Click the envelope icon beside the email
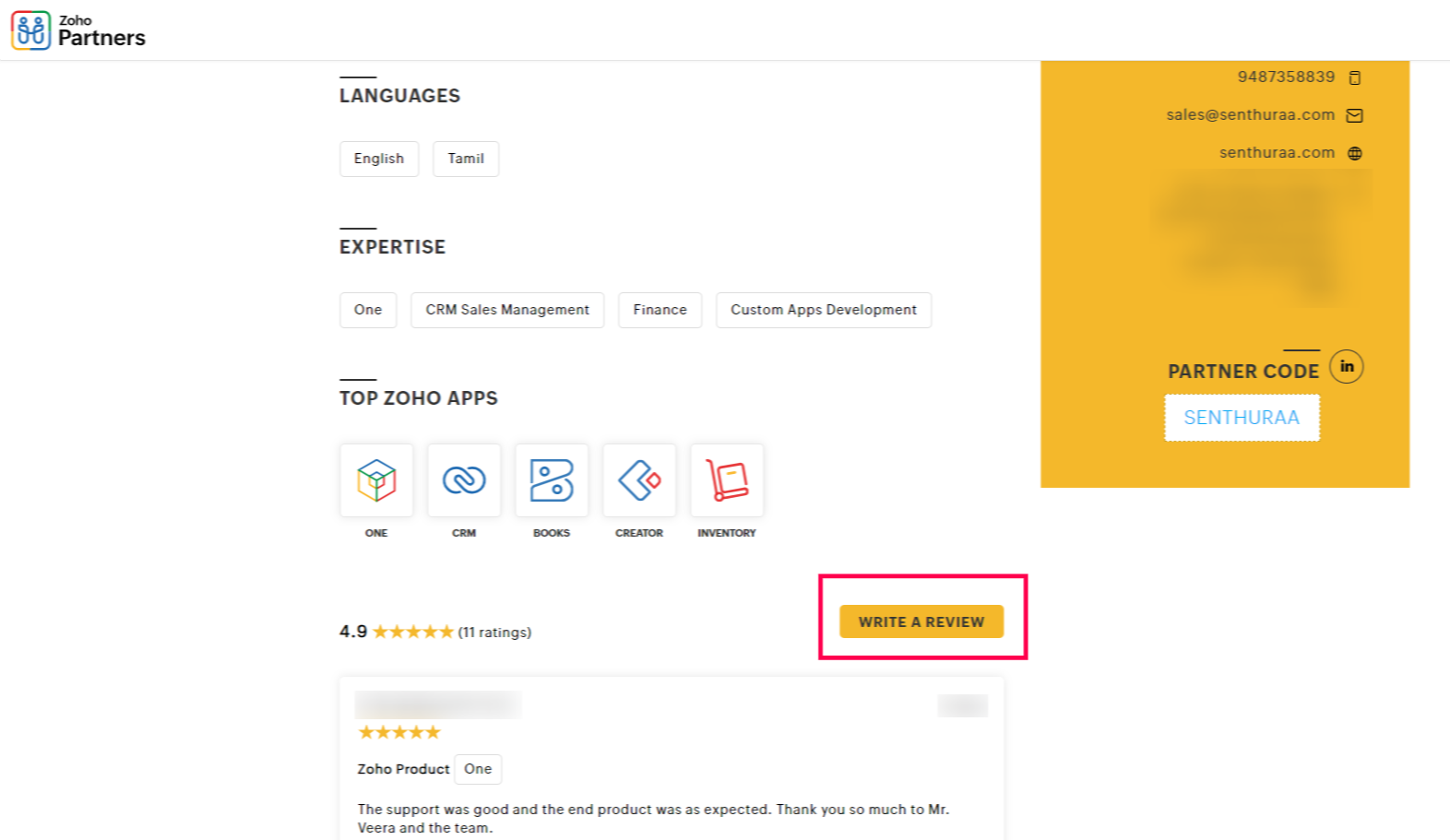 coord(1355,115)
